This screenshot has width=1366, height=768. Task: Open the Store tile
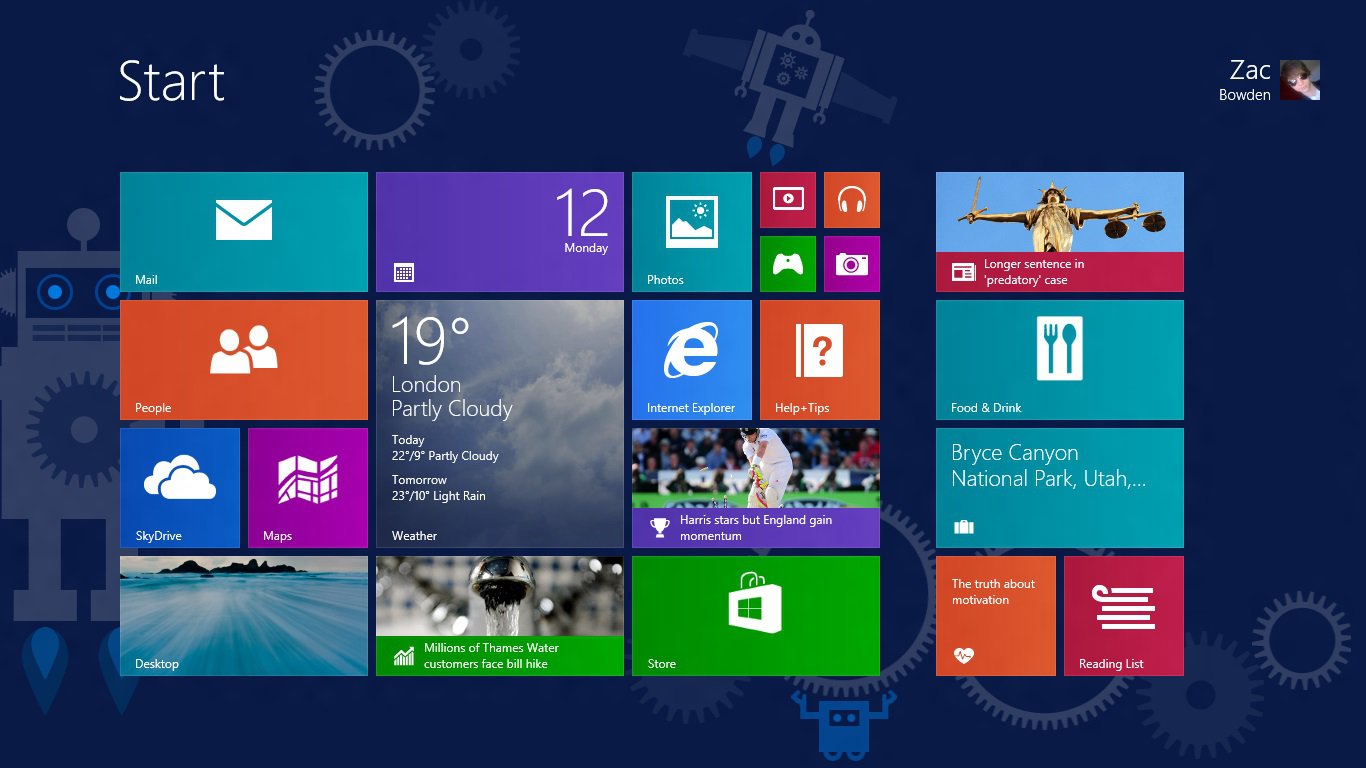pos(756,616)
